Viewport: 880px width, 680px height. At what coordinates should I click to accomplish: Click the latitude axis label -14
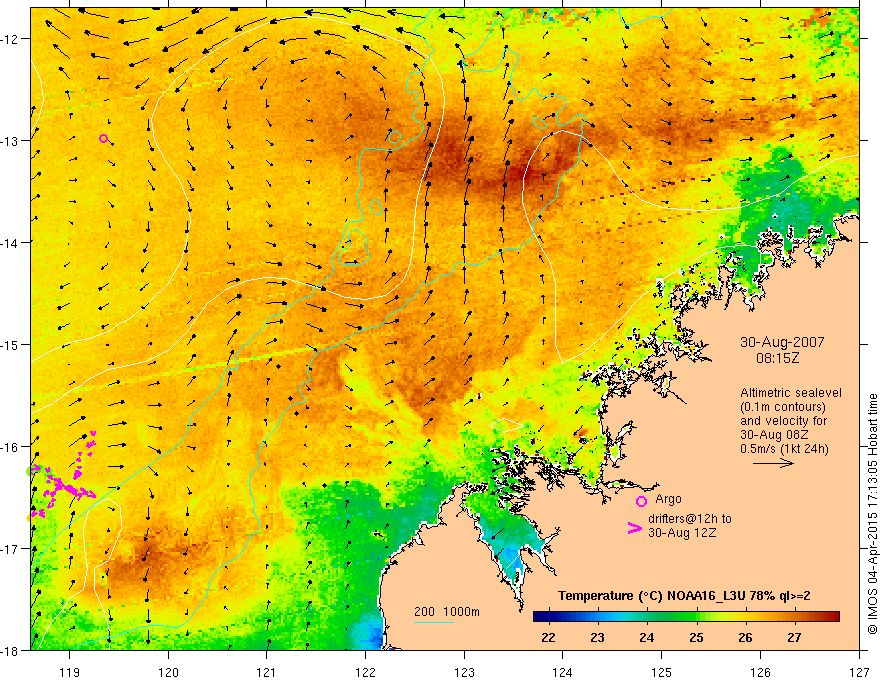click(x=10, y=243)
